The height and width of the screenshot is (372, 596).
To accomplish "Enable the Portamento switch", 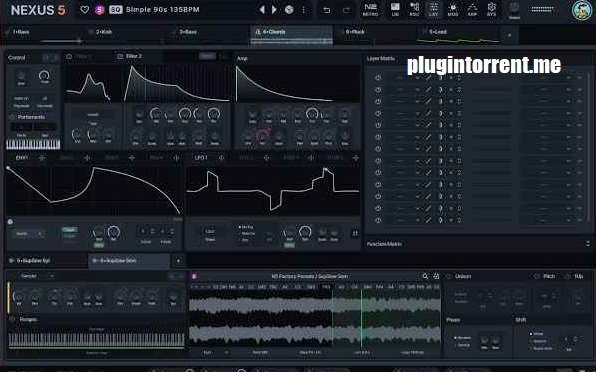I will [12, 117].
